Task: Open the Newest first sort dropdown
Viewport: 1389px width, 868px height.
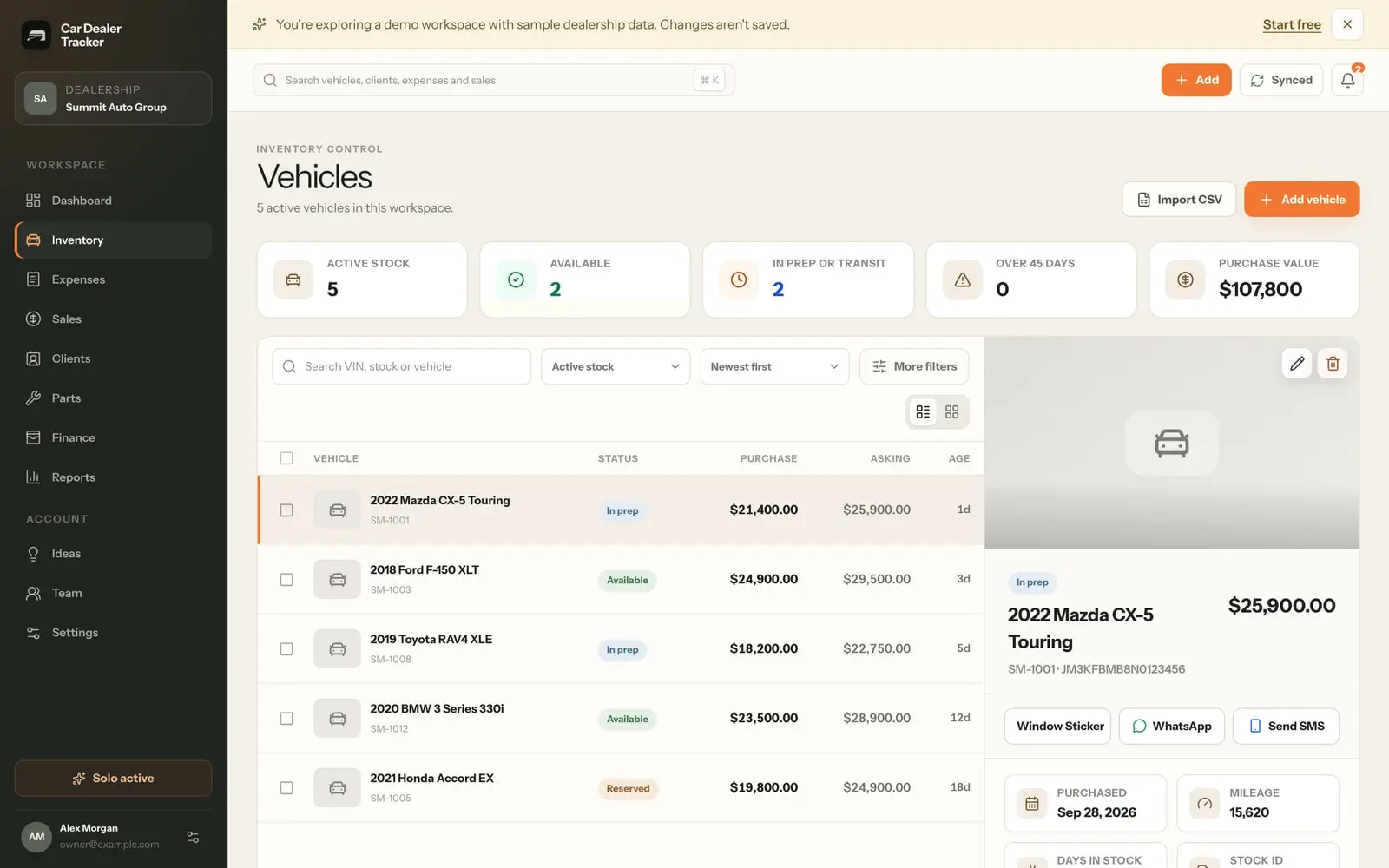Action: click(x=774, y=366)
